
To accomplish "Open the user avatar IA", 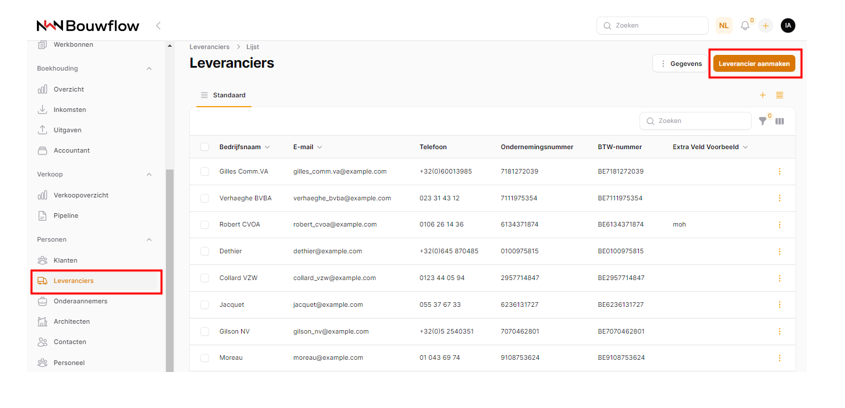I will pos(788,26).
